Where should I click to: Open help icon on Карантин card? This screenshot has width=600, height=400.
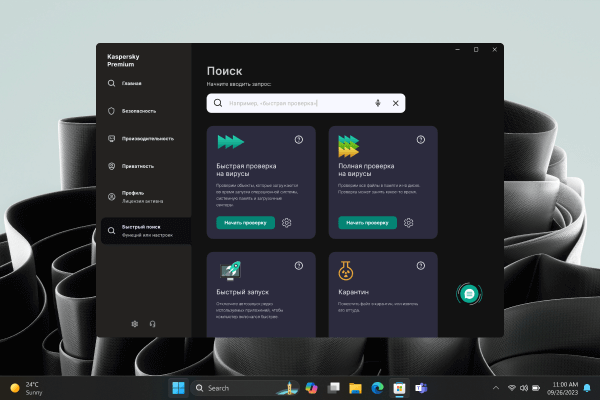coord(421,266)
